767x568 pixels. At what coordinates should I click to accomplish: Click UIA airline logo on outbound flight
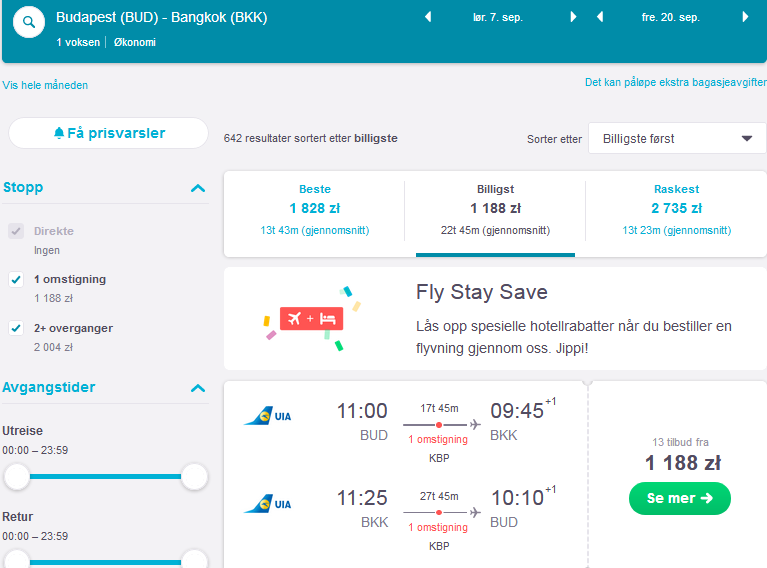coord(268,416)
